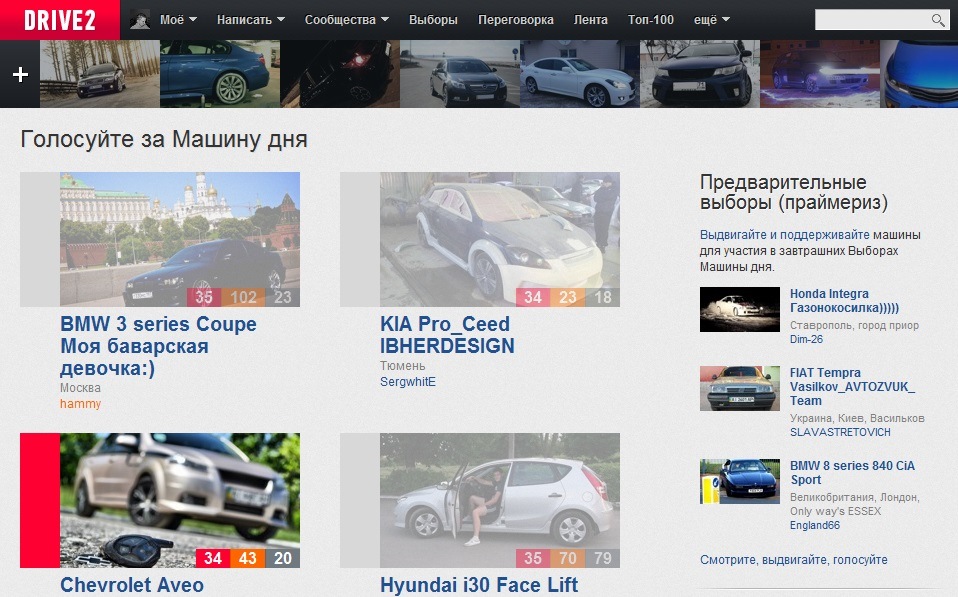The height and width of the screenshot is (597, 958).
Task: Click the Выдвигайте и поддерживайте link
Action: [784, 235]
